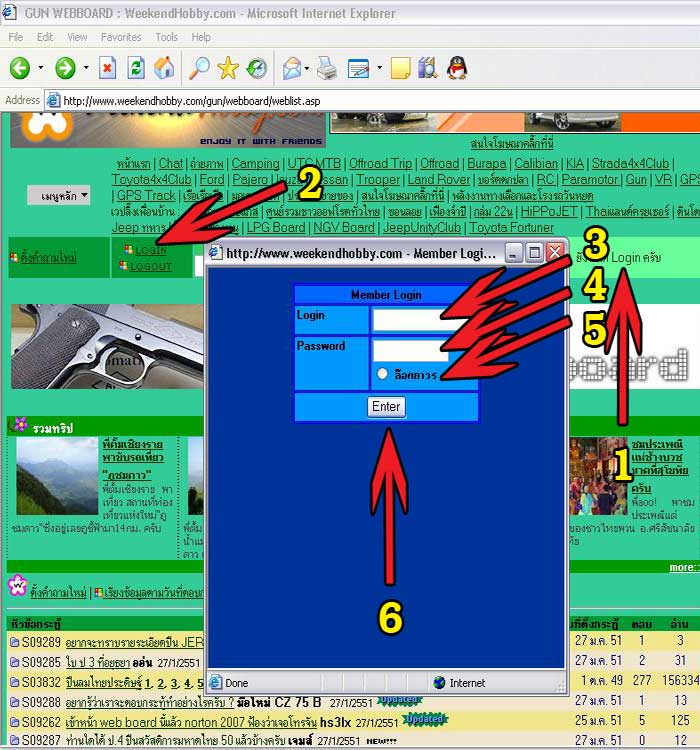Image resolution: width=700 pixels, height=750 pixels.
Task: Open Search with the magnifying glass icon
Action: (x=199, y=68)
